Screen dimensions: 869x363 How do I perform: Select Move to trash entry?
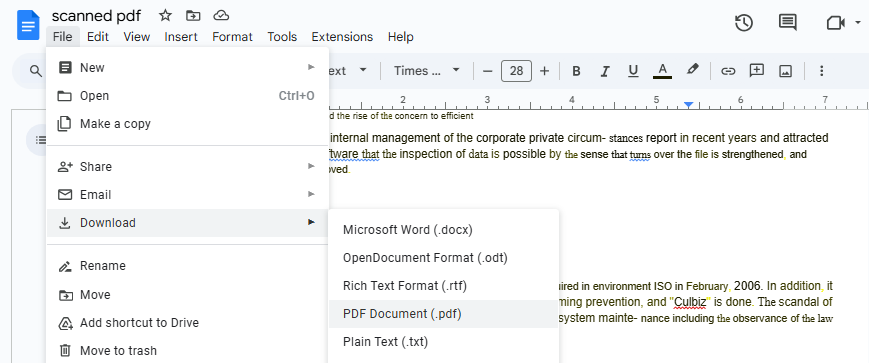187,351
